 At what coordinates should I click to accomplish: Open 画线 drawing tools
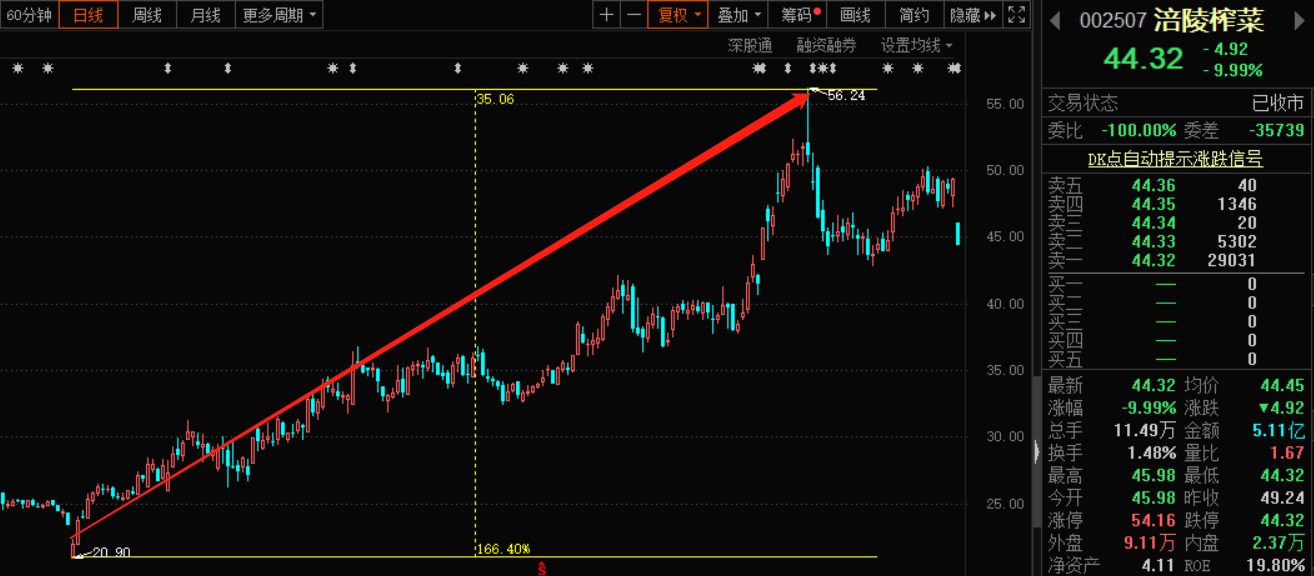point(855,15)
